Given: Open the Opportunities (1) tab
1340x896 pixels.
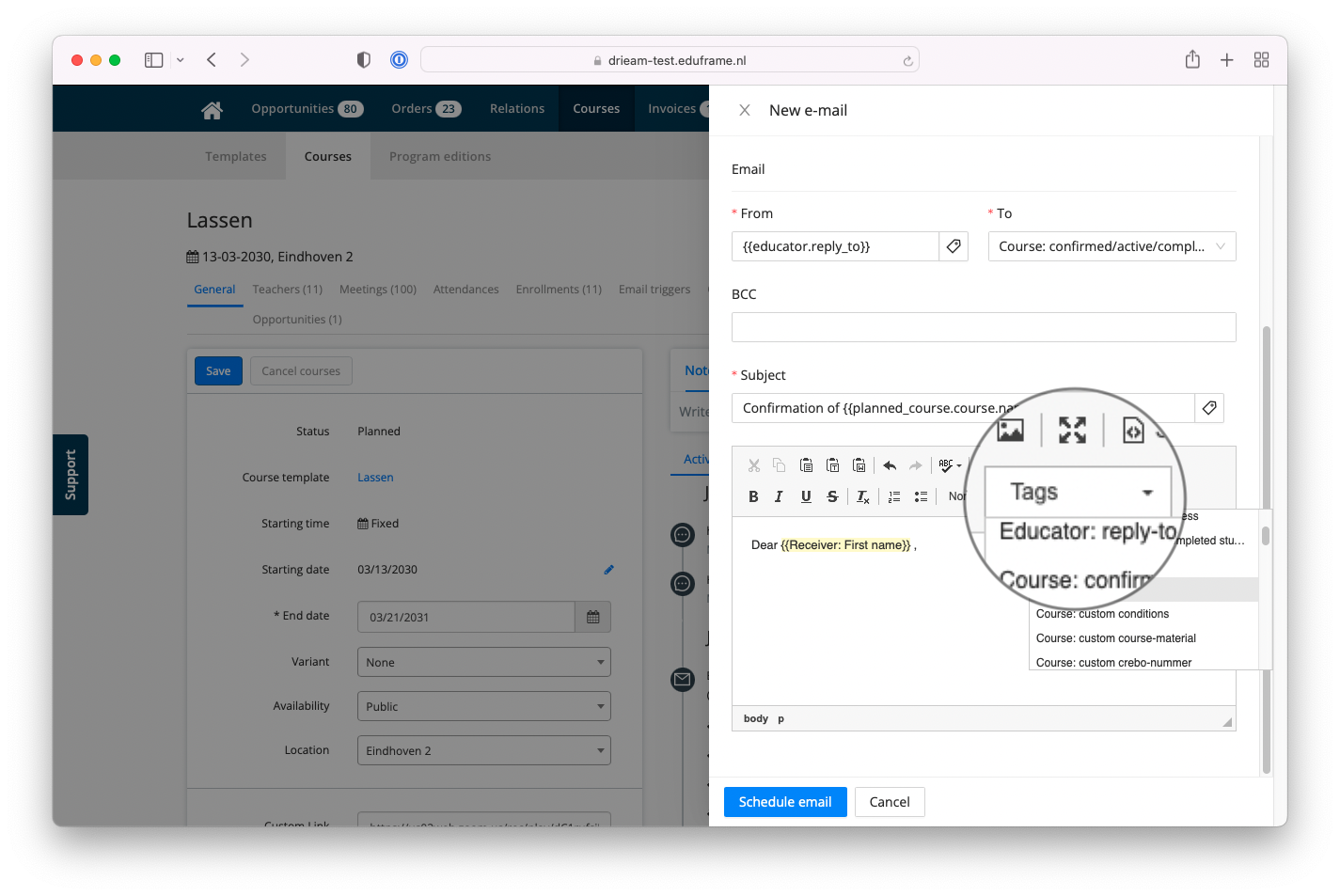Looking at the screenshot, I should pyautogui.click(x=297, y=320).
